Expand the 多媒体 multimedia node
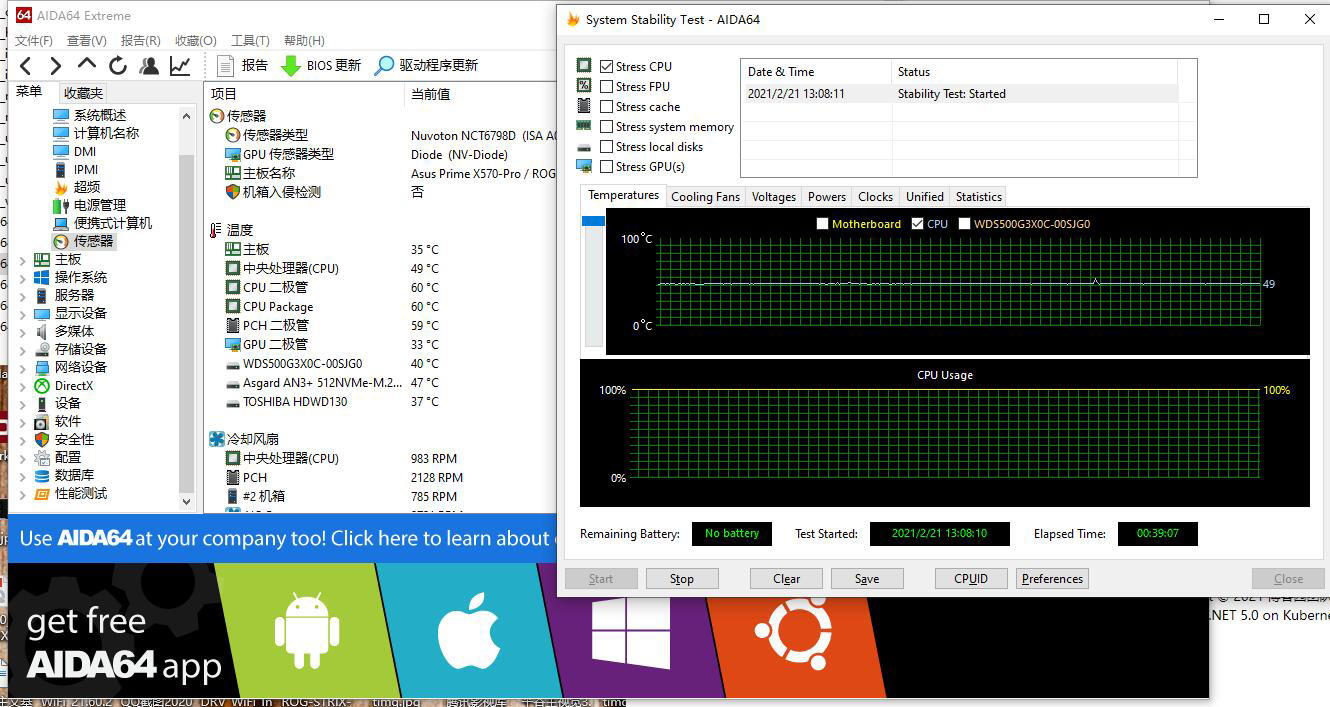1330x707 pixels. 23,331
